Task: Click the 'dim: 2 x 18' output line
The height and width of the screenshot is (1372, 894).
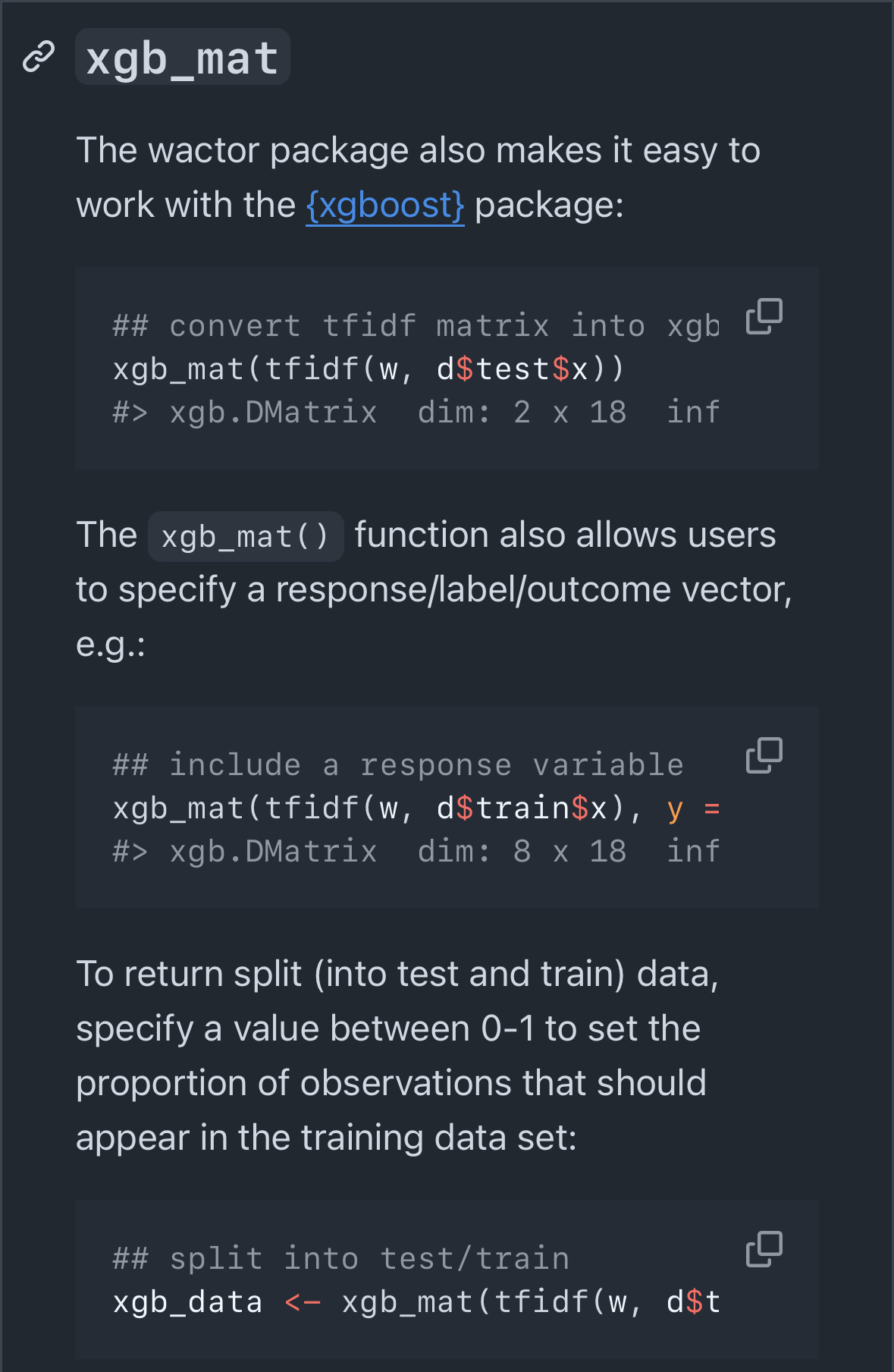Action: click(522, 413)
